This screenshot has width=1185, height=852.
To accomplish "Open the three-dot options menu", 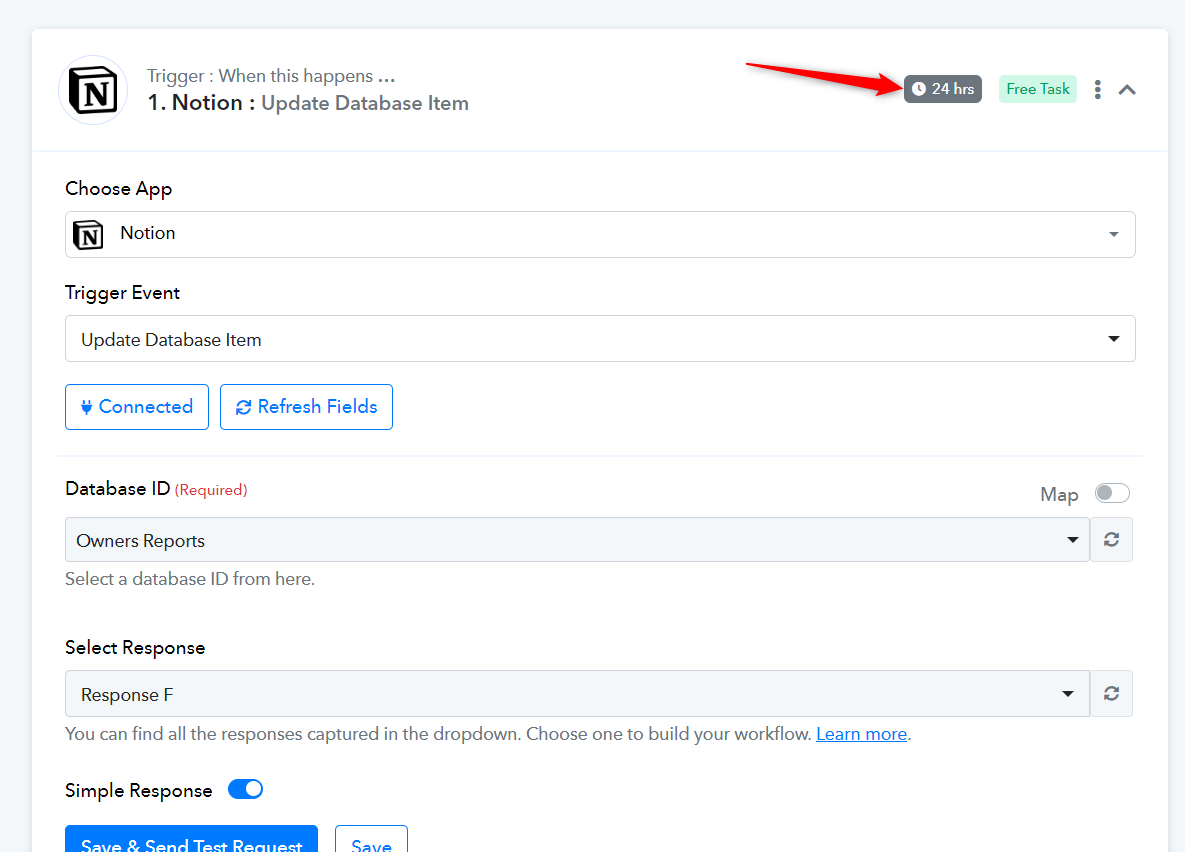I will [x=1097, y=89].
